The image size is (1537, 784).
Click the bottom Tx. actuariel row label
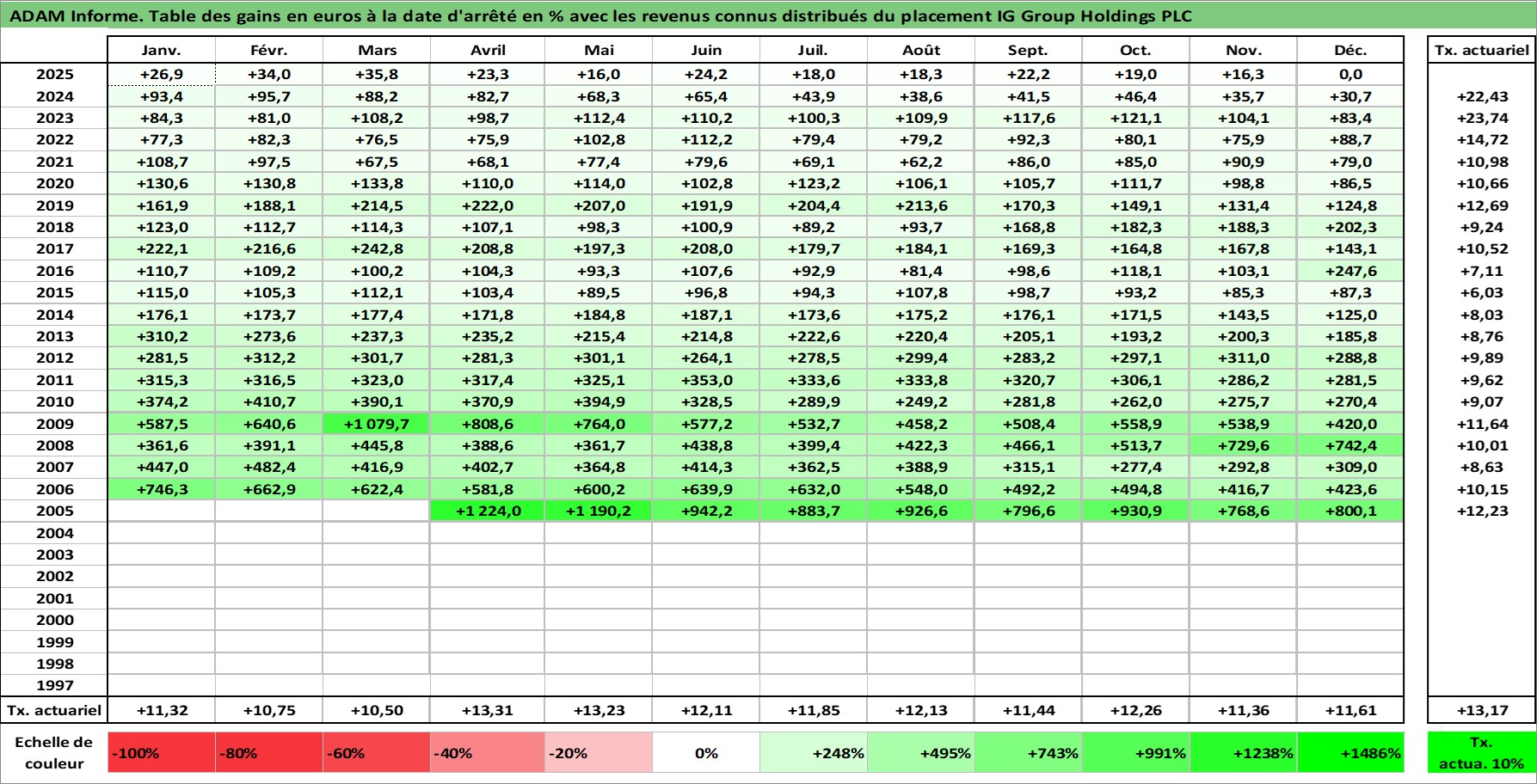tap(54, 710)
